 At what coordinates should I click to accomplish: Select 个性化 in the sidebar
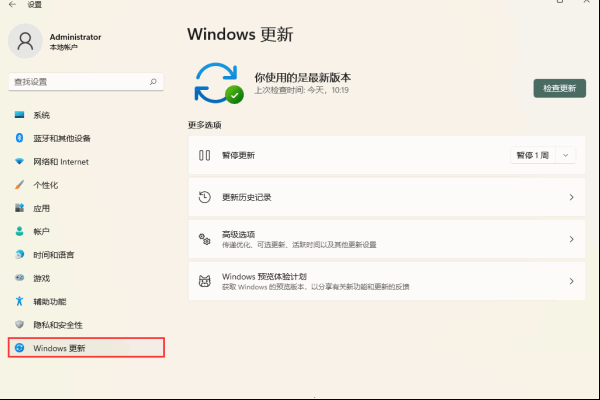pyautogui.click(x=86, y=185)
